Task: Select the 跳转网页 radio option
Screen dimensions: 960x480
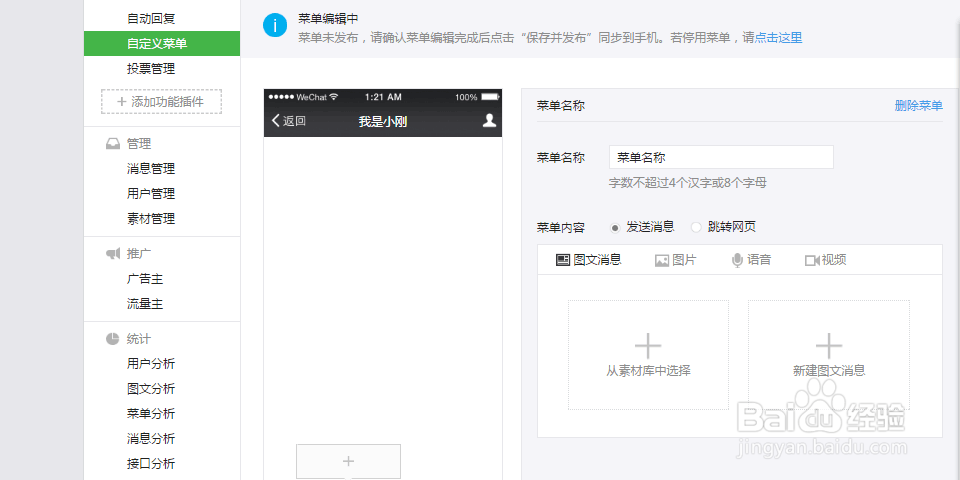Action: 696,228
